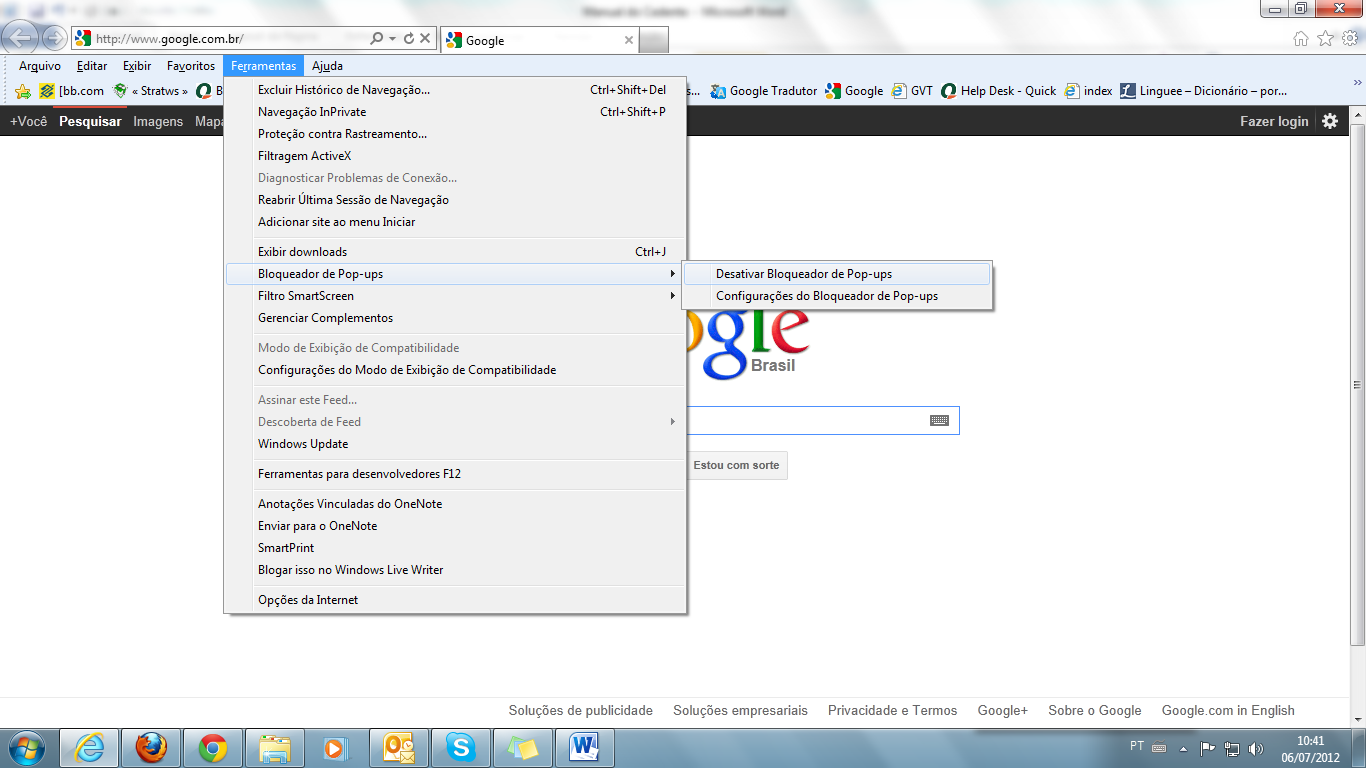
Task: Choose Ferramentas para desenvolvedores F12
Action: tap(455, 474)
